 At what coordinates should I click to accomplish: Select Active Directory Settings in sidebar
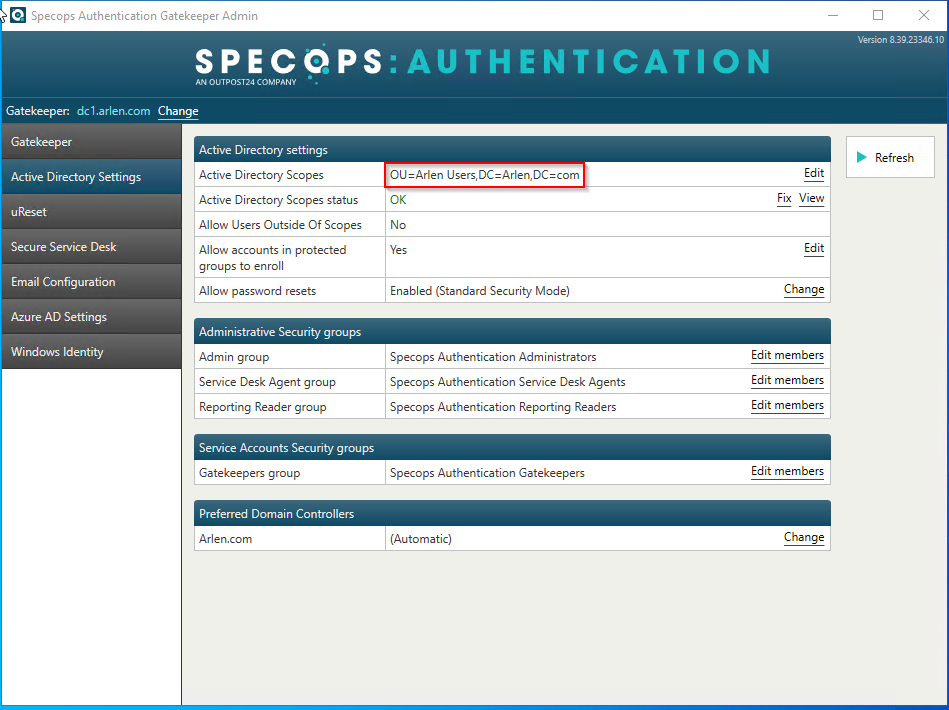pos(91,177)
